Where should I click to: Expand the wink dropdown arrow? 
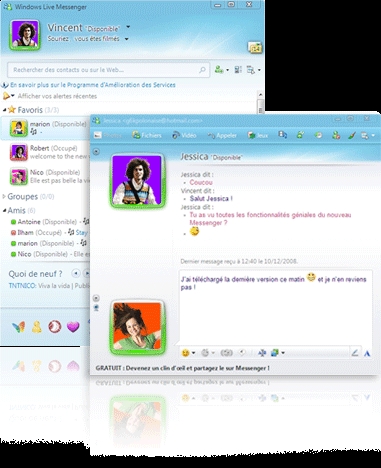[213, 353]
